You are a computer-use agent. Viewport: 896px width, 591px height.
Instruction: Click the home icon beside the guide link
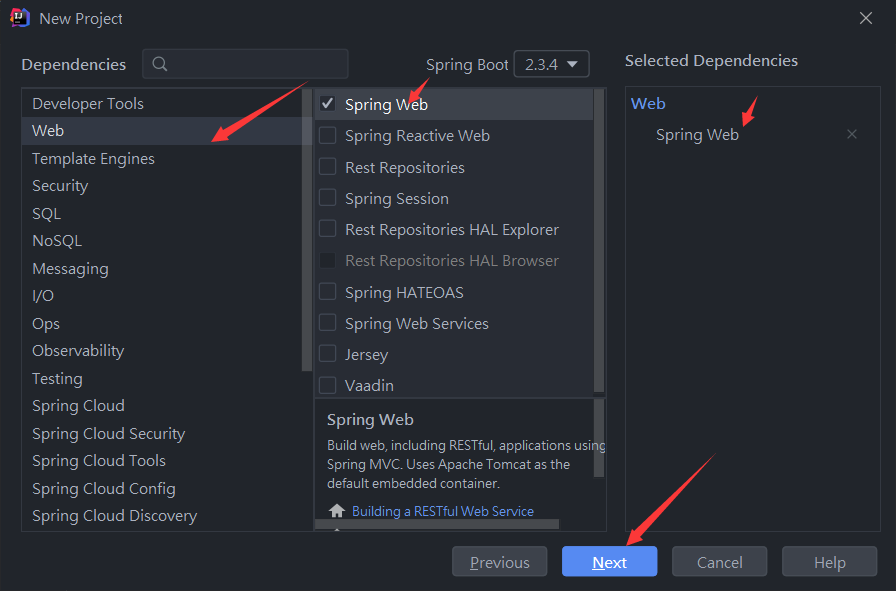337,510
